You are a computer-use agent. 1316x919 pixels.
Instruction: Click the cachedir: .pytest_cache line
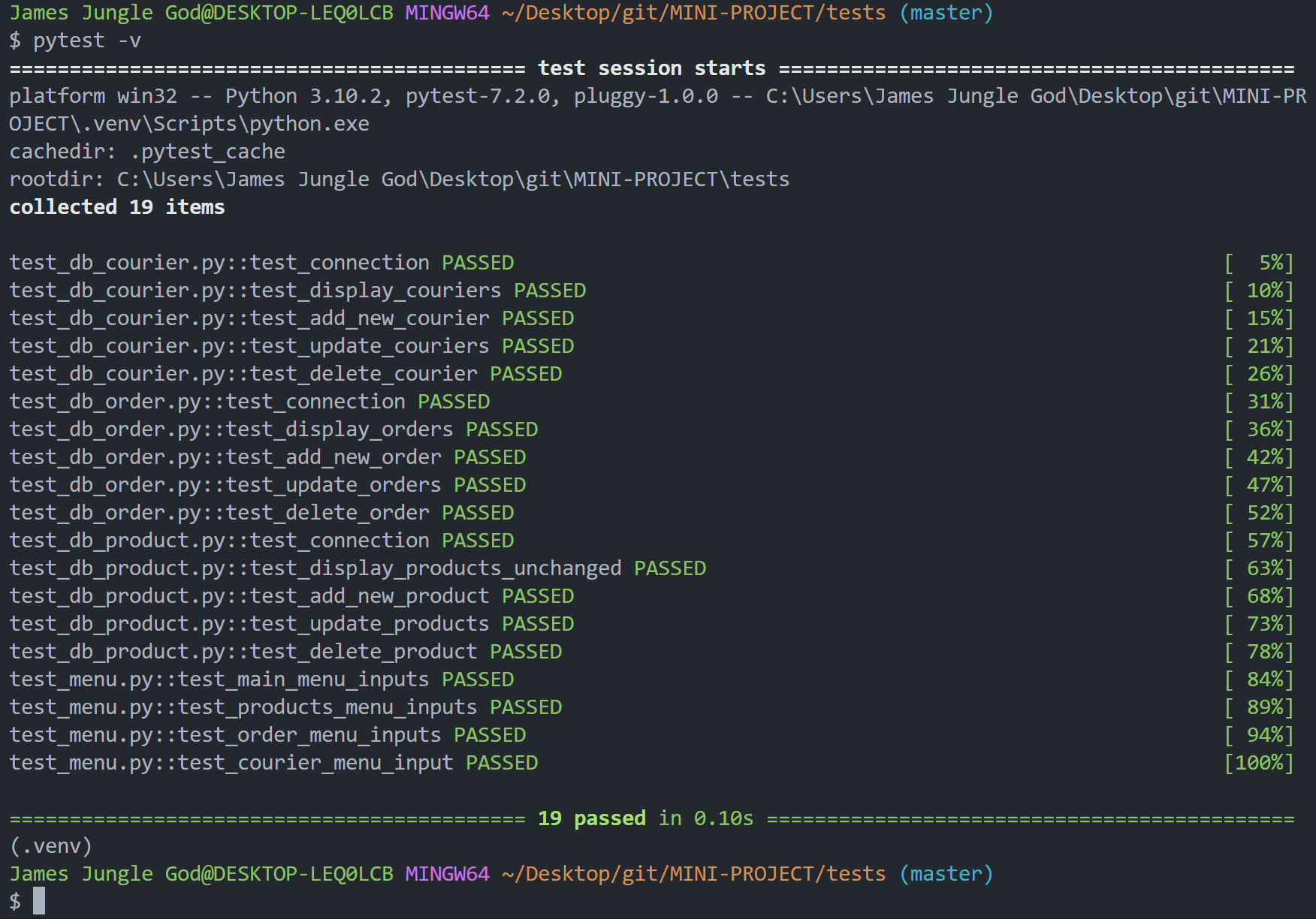146,151
